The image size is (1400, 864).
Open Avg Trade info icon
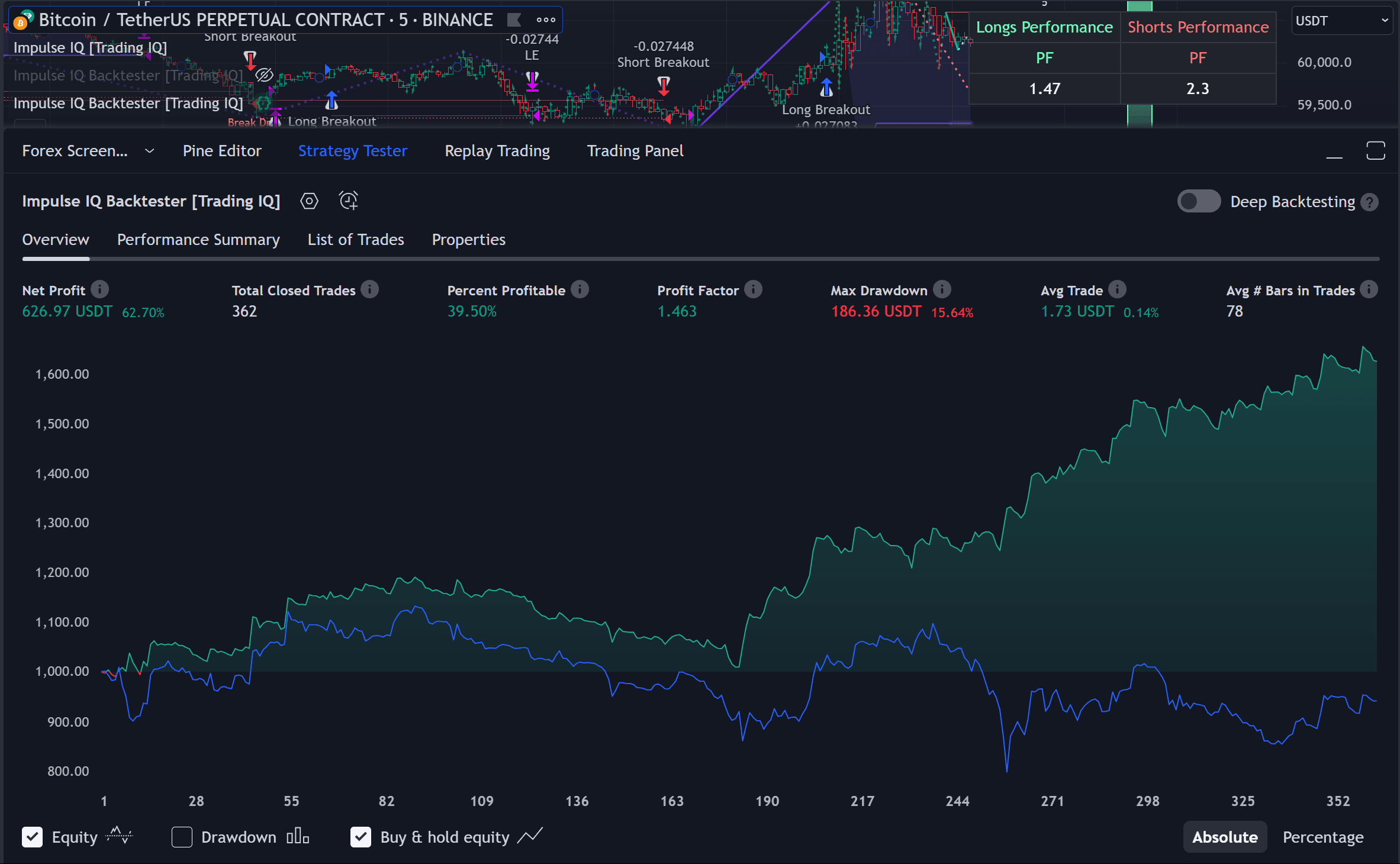coord(1118,289)
